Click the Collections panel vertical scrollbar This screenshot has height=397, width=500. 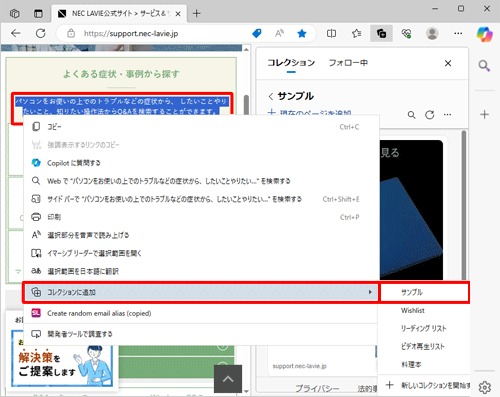click(464, 205)
